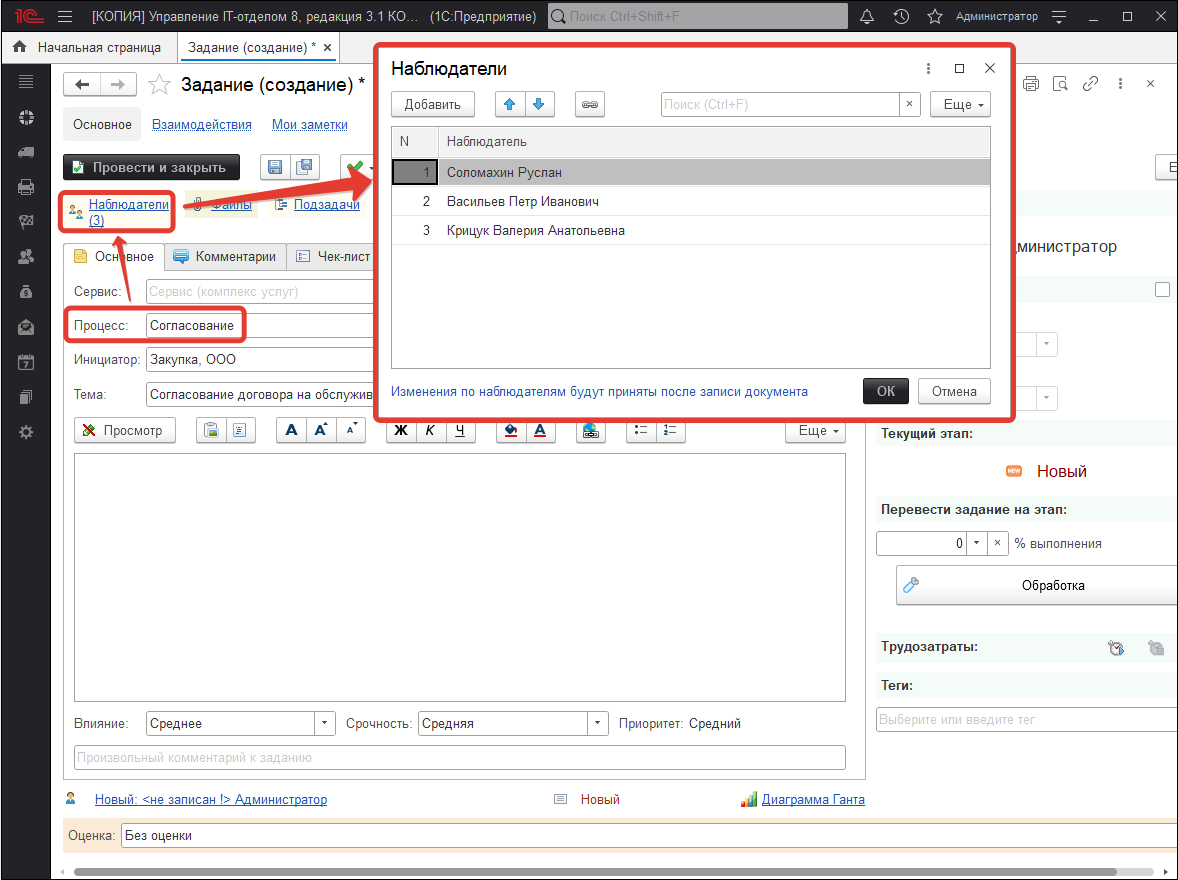1178x880 pixels.
Task: Apply numbered list formatting
Action: (x=669, y=430)
